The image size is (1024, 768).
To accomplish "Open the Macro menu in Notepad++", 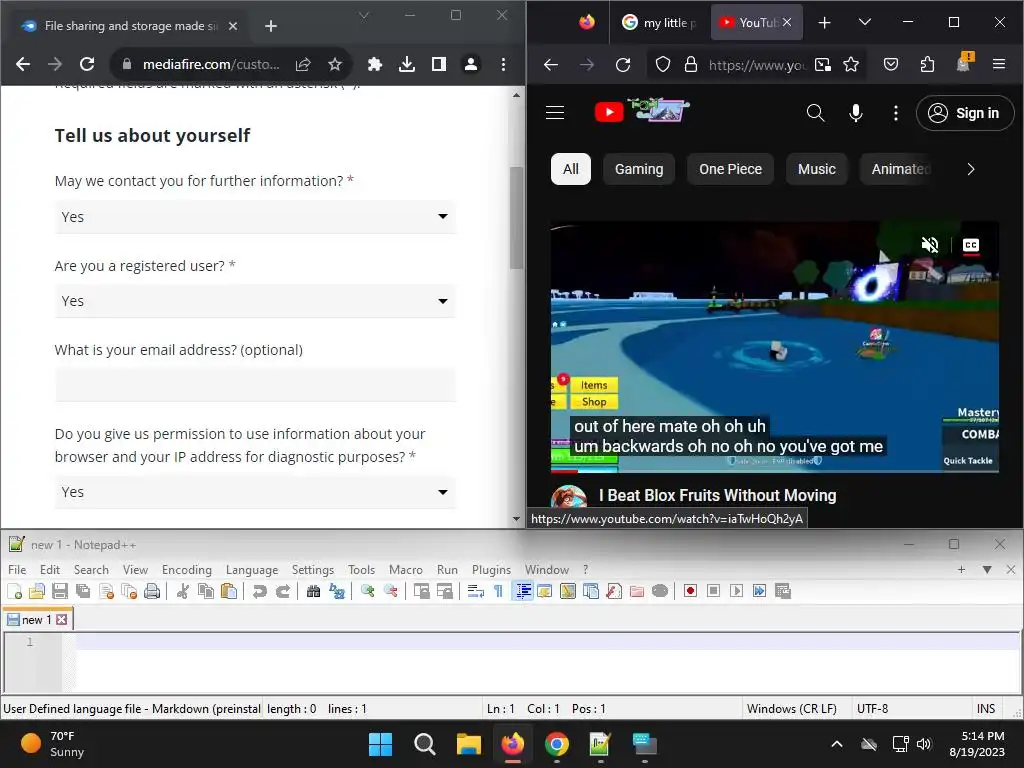I will pyautogui.click(x=406, y=569).
